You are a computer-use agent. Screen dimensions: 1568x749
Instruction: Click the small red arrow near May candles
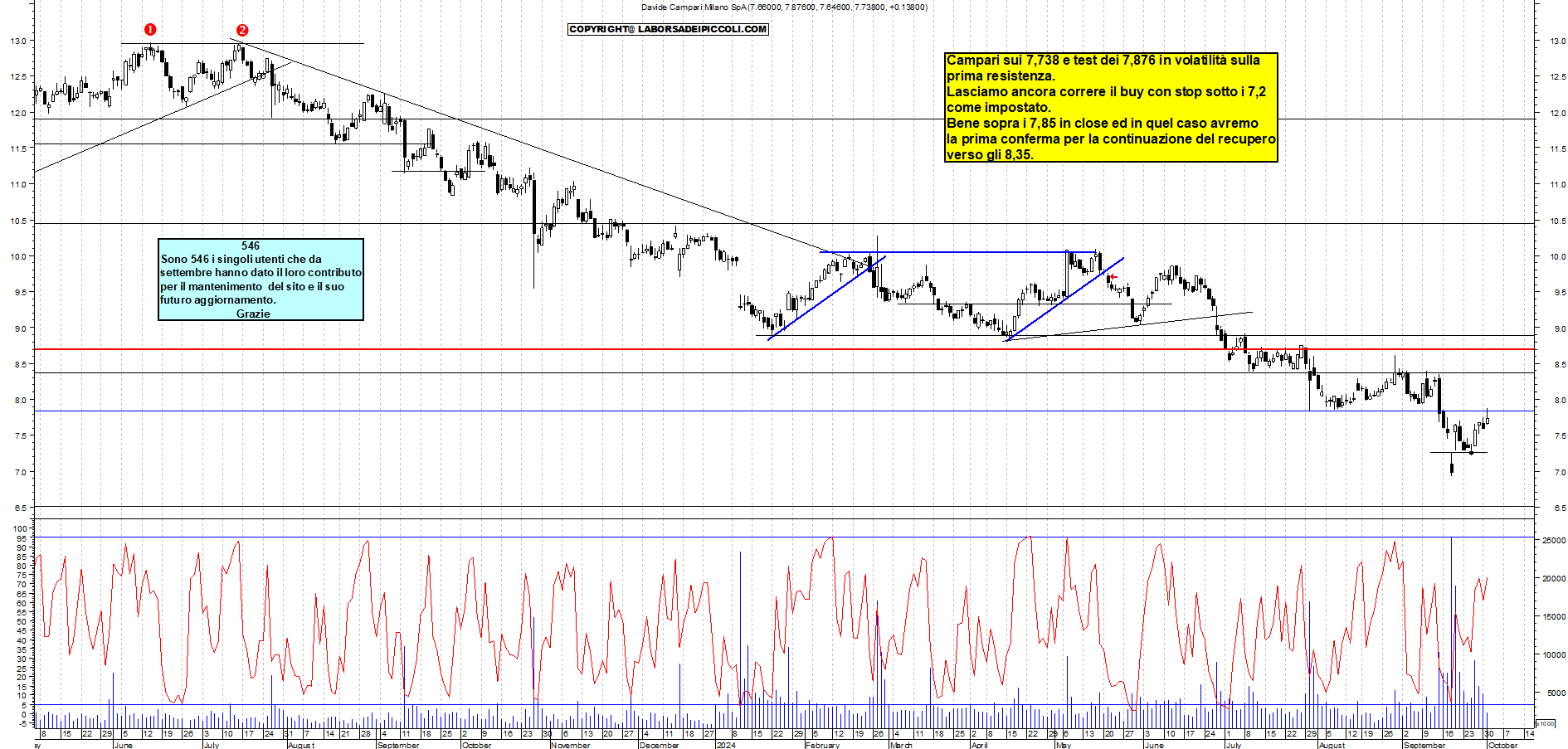coord(1113,277)
